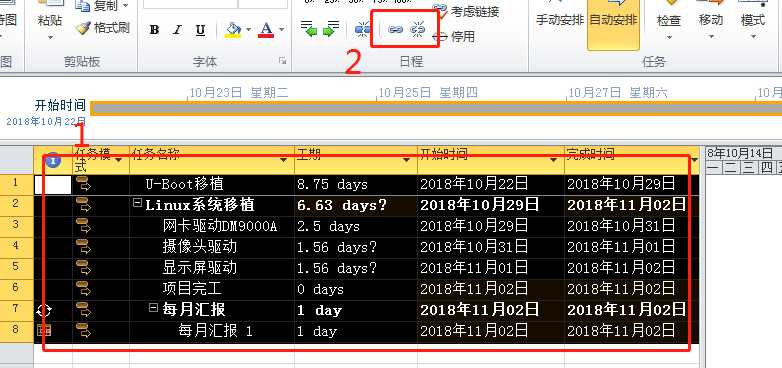Image resolution: width=782 pixels, height=368 pixels.
Task: Indent the selected task with right green arrow
Action: (x=330, y=29)
